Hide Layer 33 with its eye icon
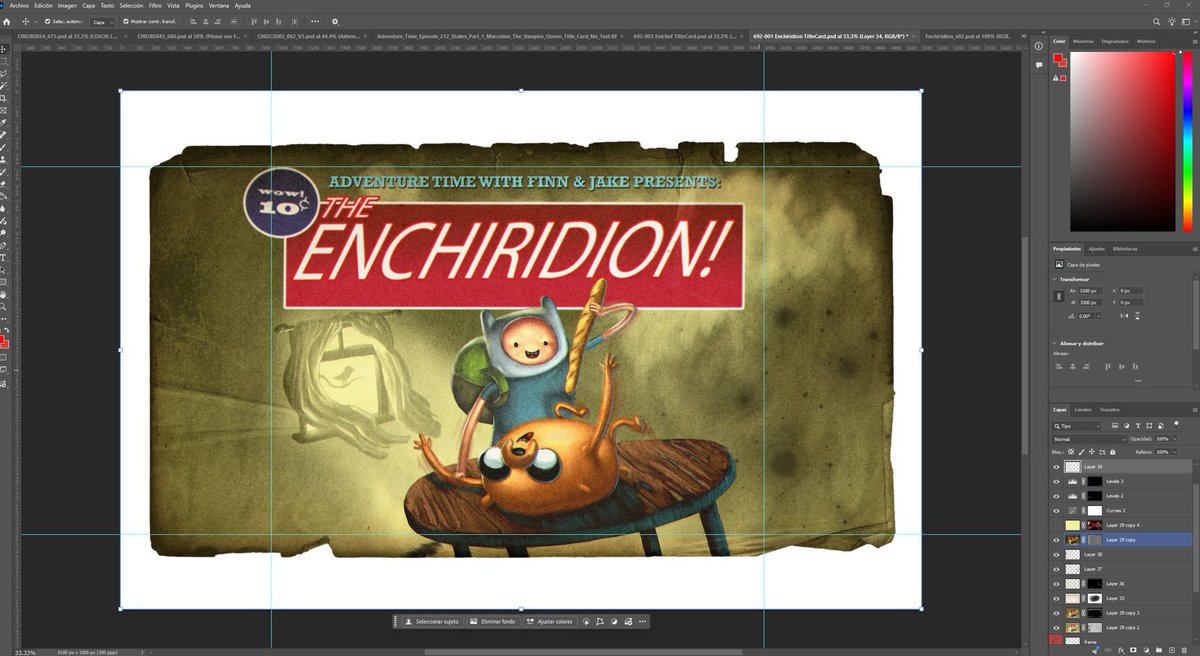The width and height of the screenshot is (1200, 656). (1056, 598)
